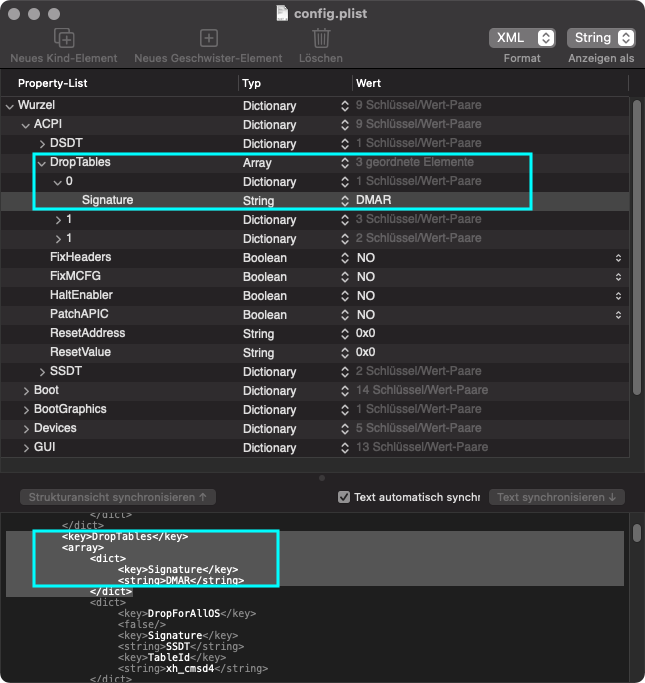This screenshot has height=683, width=645.
Task: Click the xh_cmsd4 string in XML text
Action: click(190, 668)
